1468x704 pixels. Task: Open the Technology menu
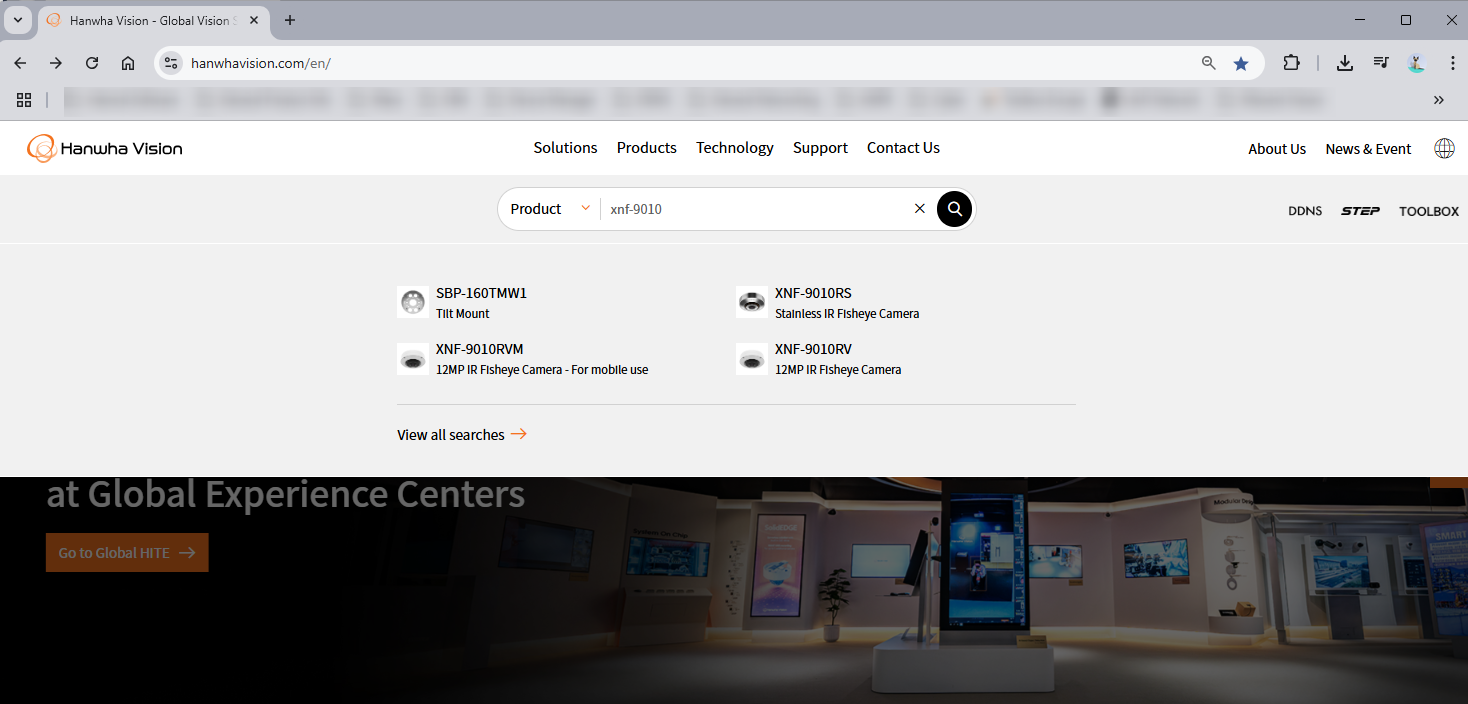pos(735,148)
